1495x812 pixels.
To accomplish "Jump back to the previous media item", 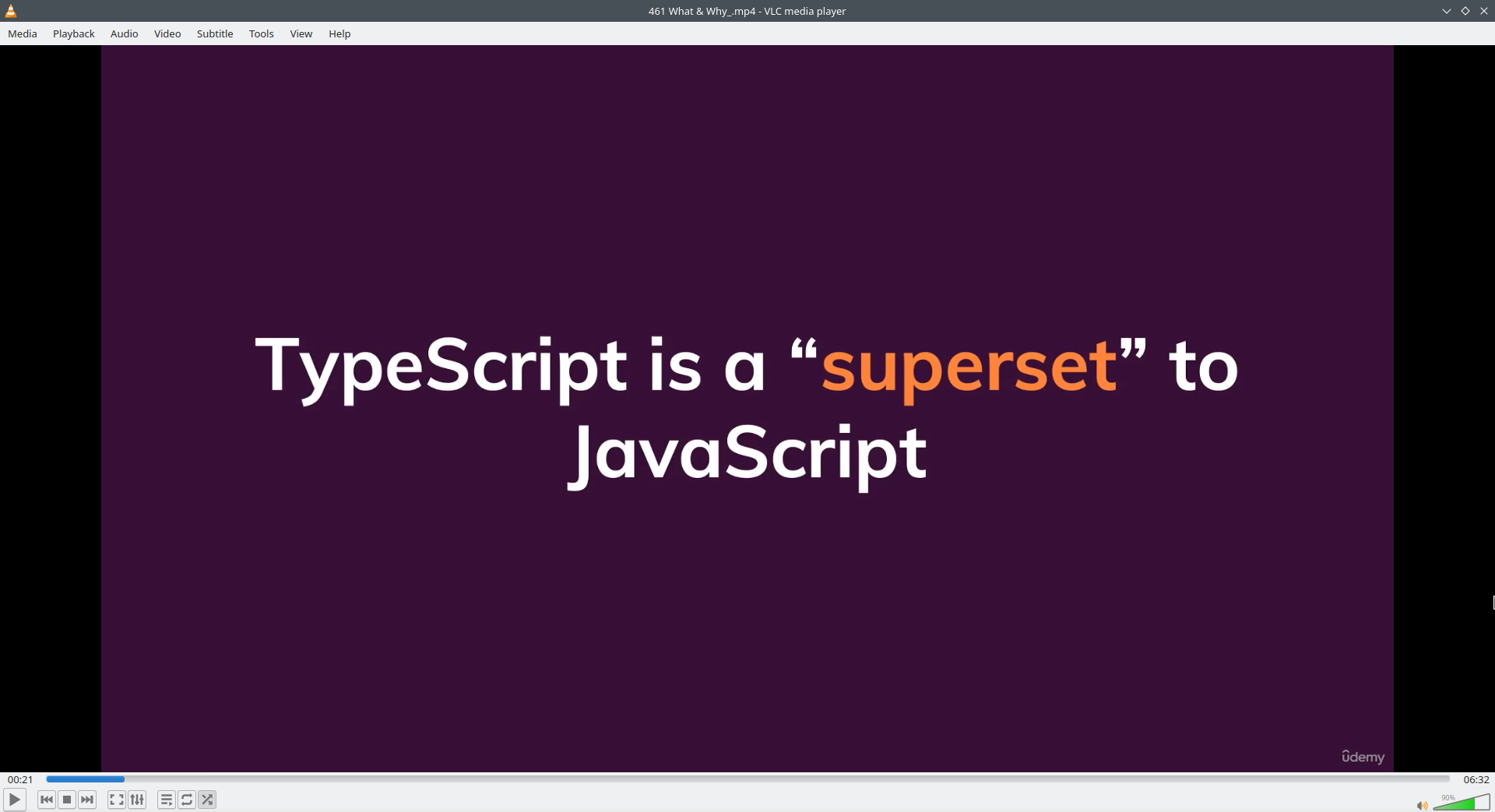I will (46, 800).
